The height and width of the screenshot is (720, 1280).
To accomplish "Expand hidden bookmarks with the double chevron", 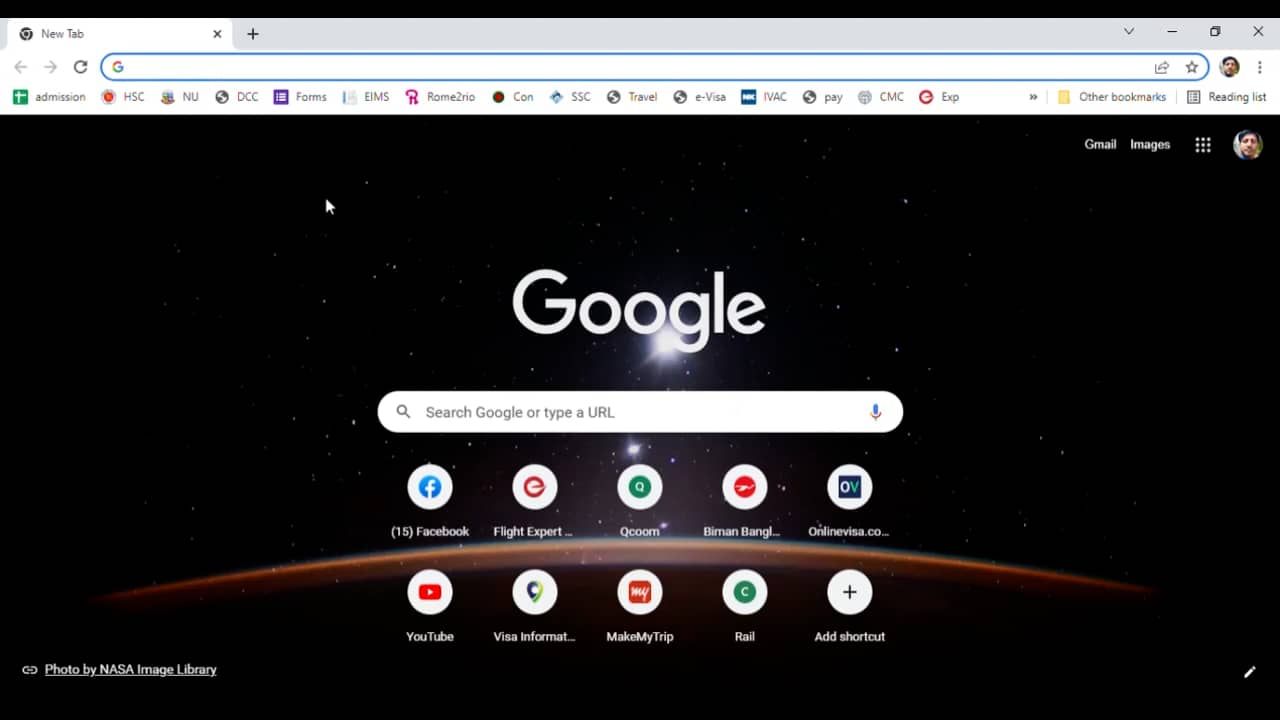I will coord(1033,97).
